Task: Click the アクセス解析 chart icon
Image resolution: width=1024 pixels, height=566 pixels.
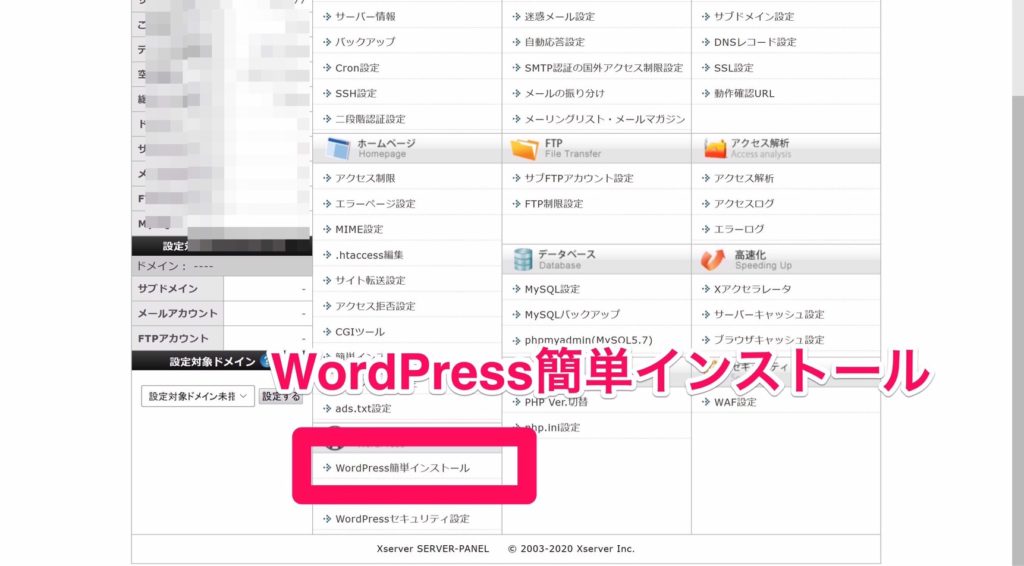Action: click(715, 149)
